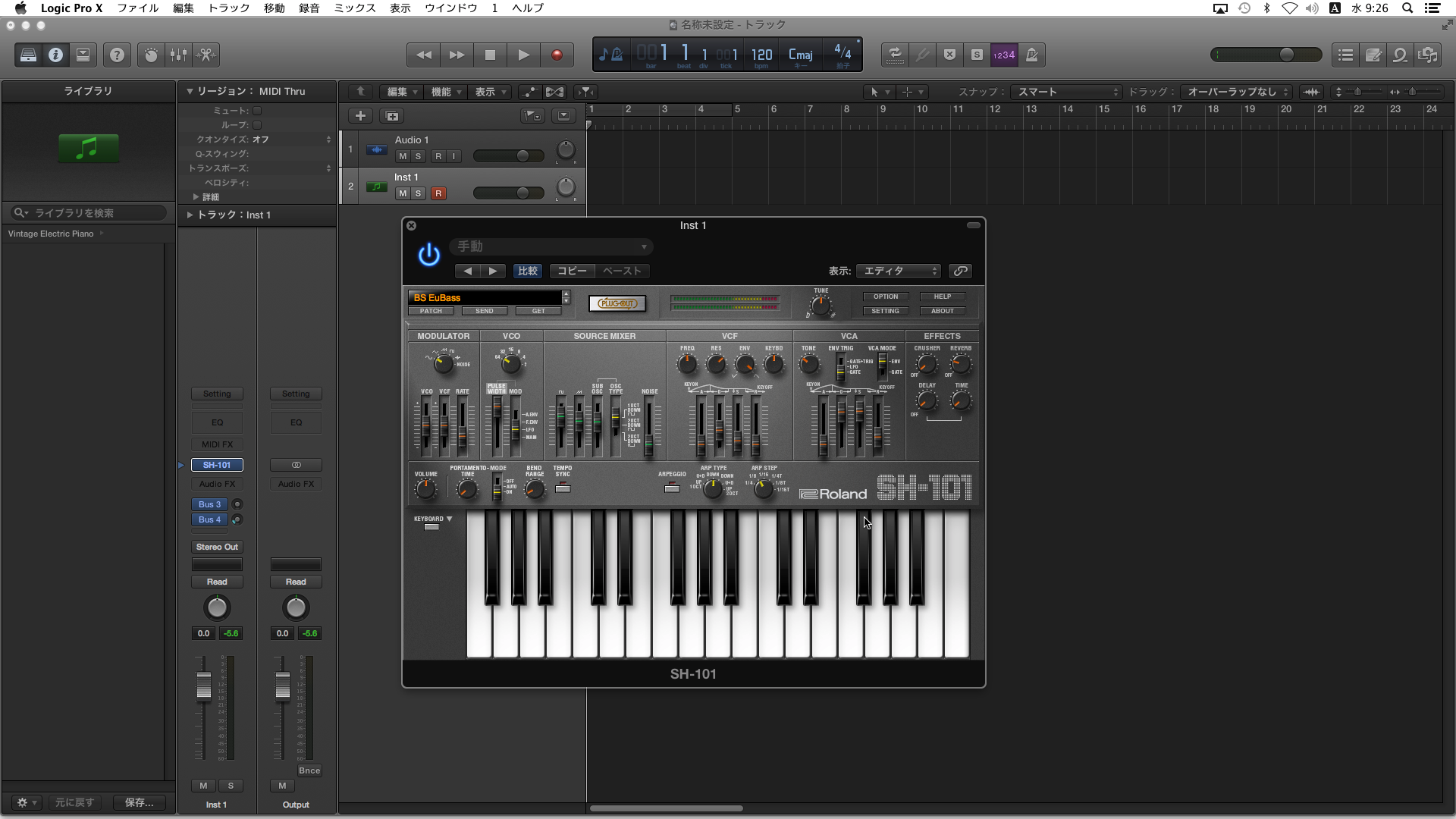The image size is (1456, 819).
Task: Click the ライブラリを検索 search field
Action: click(x=88, y=213)
